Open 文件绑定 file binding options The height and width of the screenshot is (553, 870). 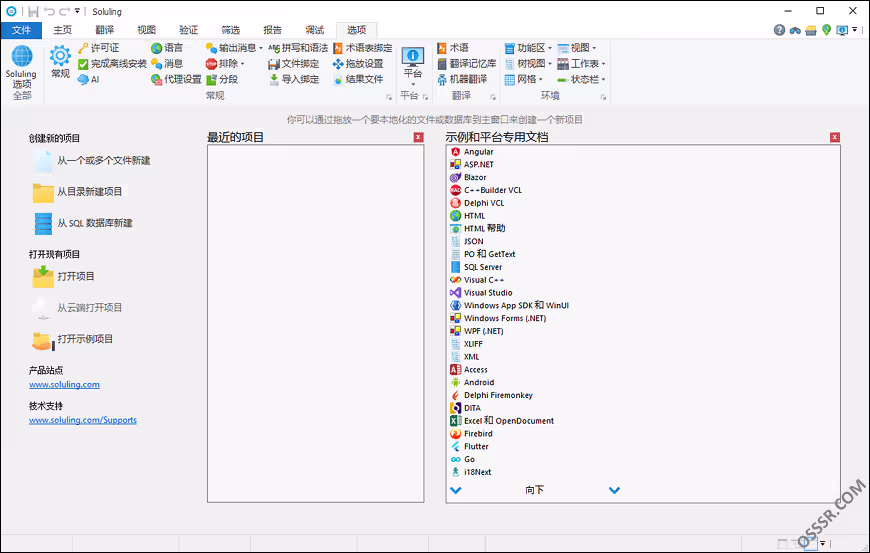pos(294,64)
